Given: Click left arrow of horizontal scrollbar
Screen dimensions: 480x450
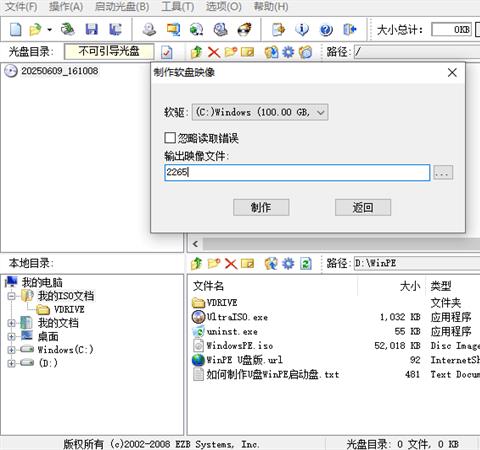Looking at the screenshot, I should tap(196, 244).
